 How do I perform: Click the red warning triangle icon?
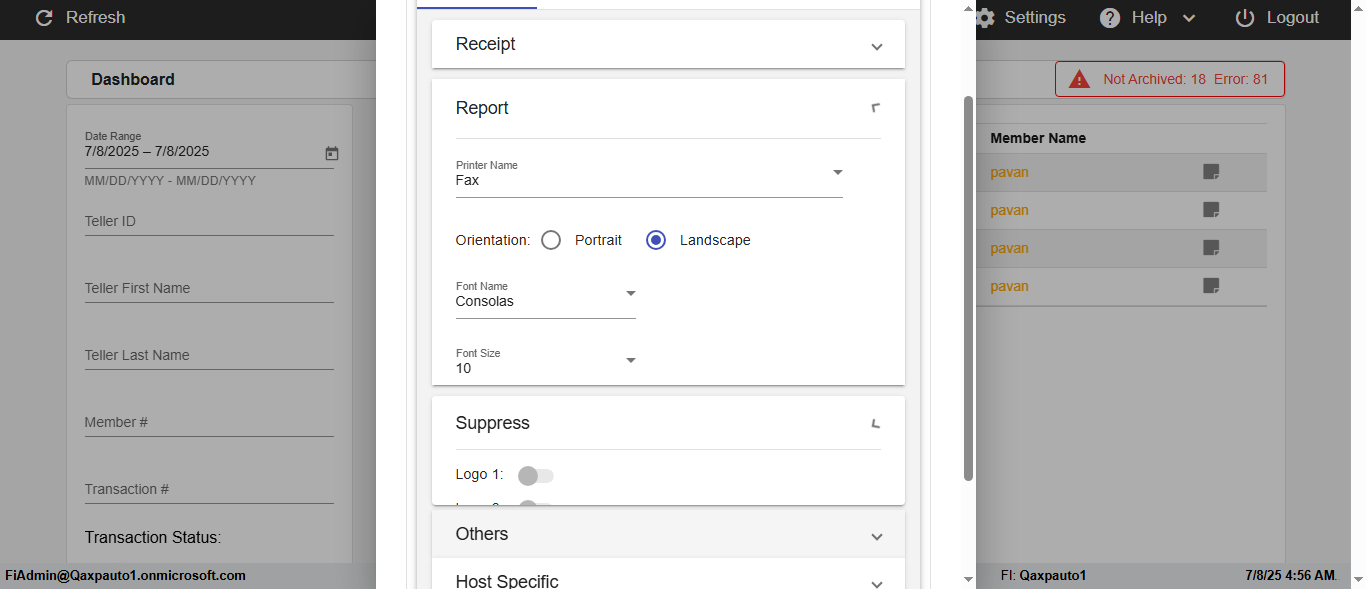tap(1079, 79)
